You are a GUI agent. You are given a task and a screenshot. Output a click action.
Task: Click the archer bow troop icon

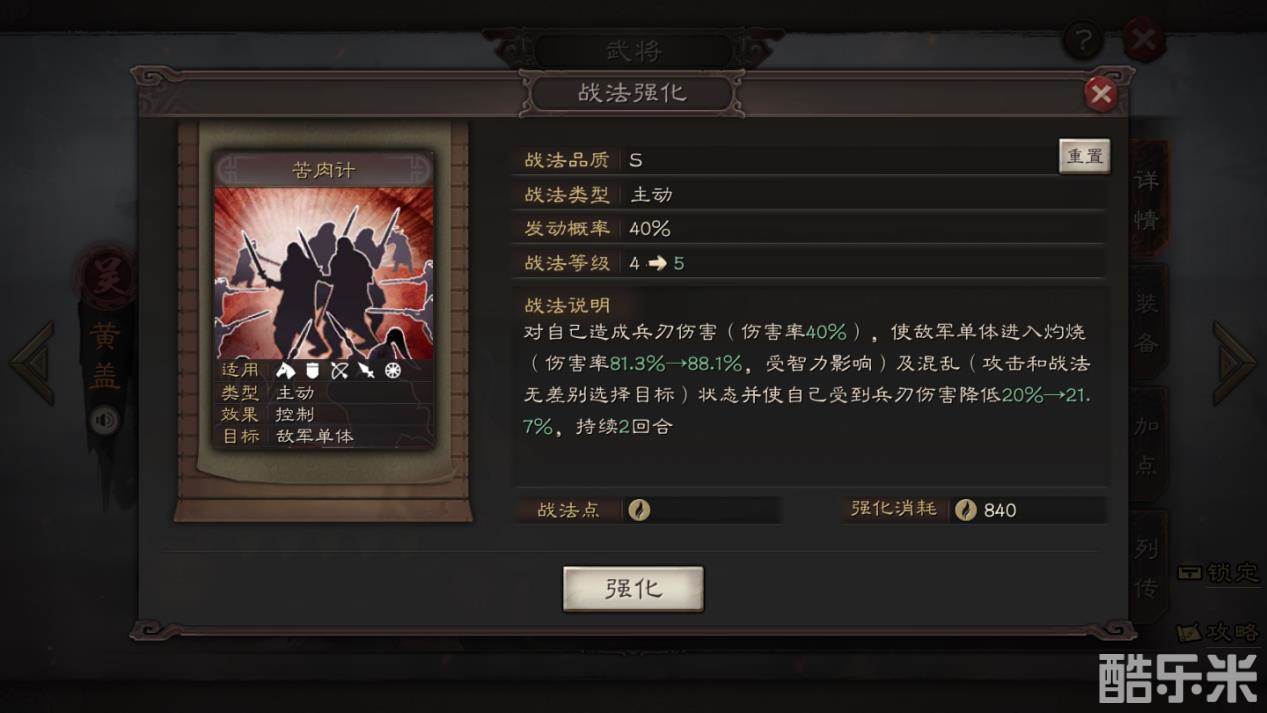[339, 371]
